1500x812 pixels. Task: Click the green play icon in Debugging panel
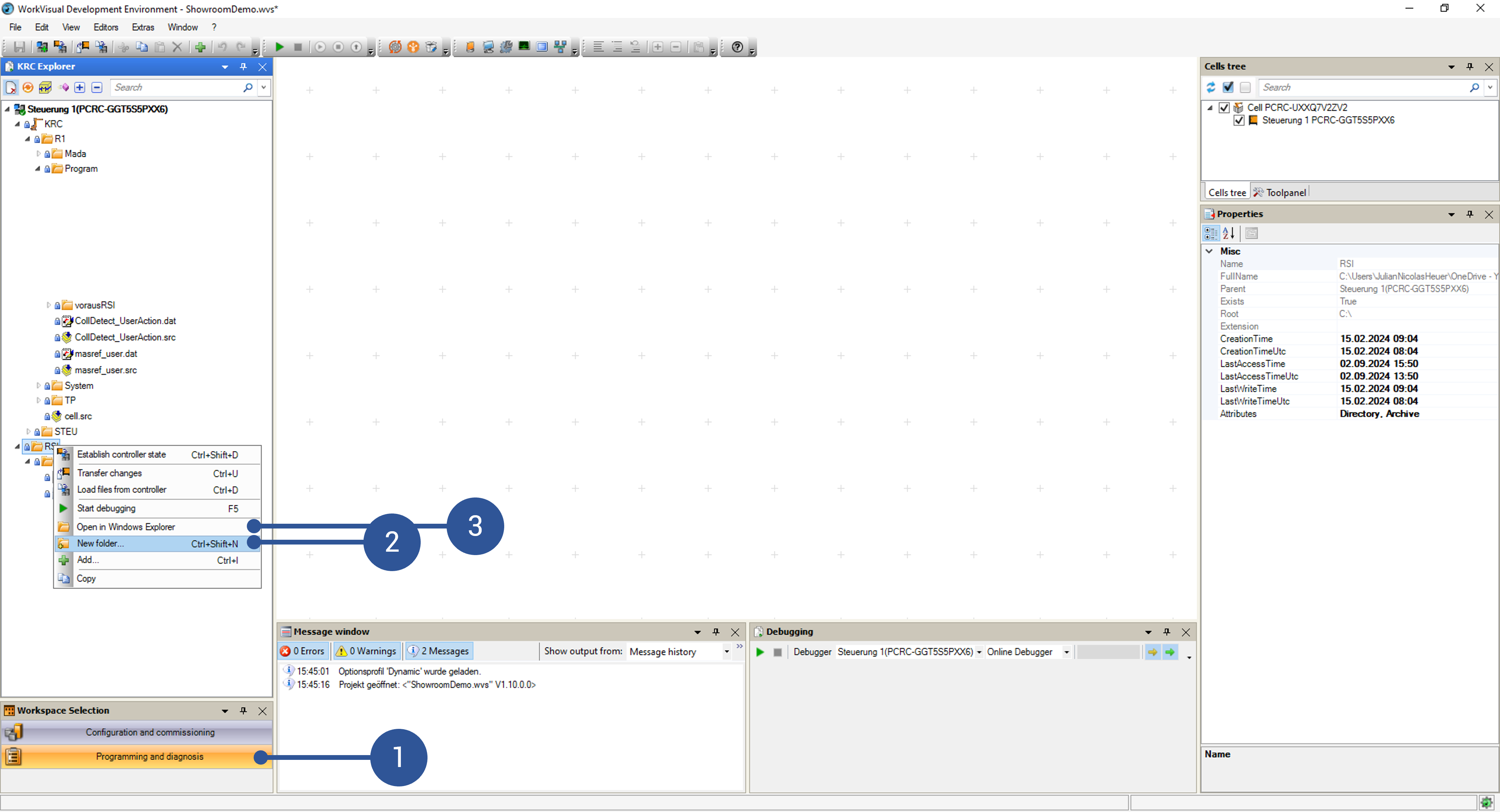point(760,652)
